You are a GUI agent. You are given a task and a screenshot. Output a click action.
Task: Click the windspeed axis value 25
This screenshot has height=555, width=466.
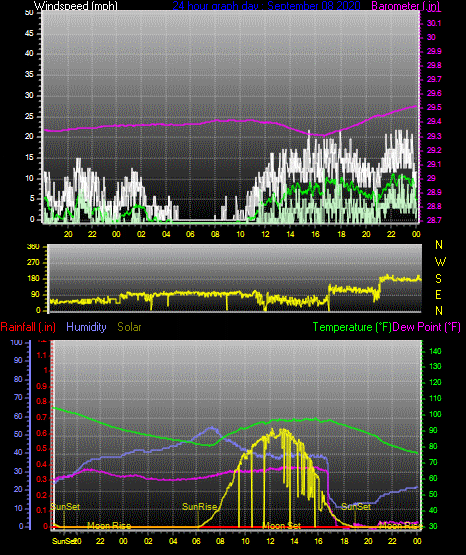pyautogui.click(x=29, y=116)
